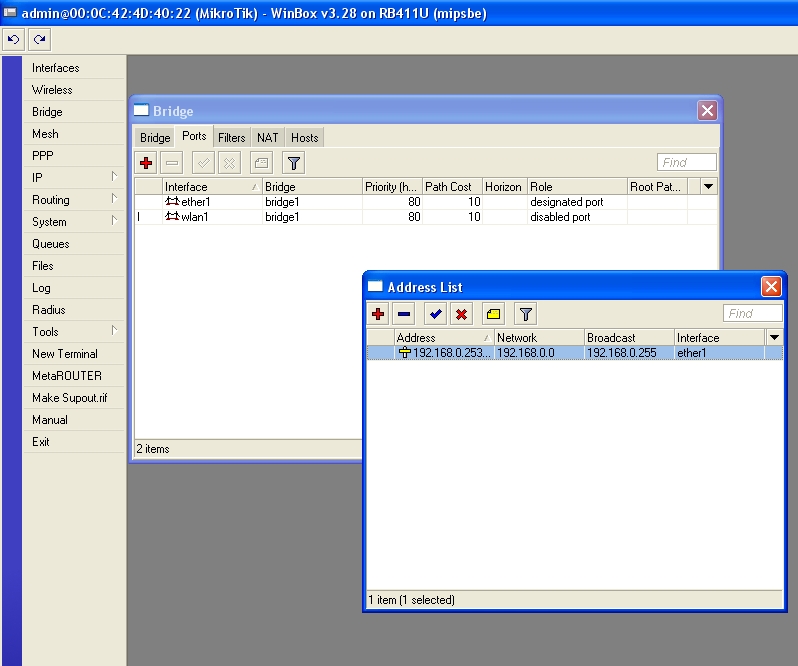Image resolution: width=798 pixels, height=666 pixels.
Task: Click Make Supout.rif in the sidebar
Action: [74, 397]
